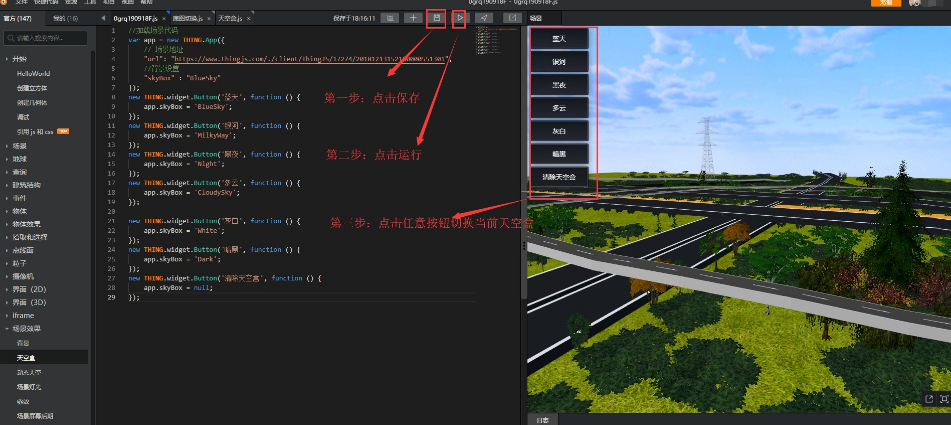
Task: Click the search magnifier icon in sidebar
Action: [11, 38]
